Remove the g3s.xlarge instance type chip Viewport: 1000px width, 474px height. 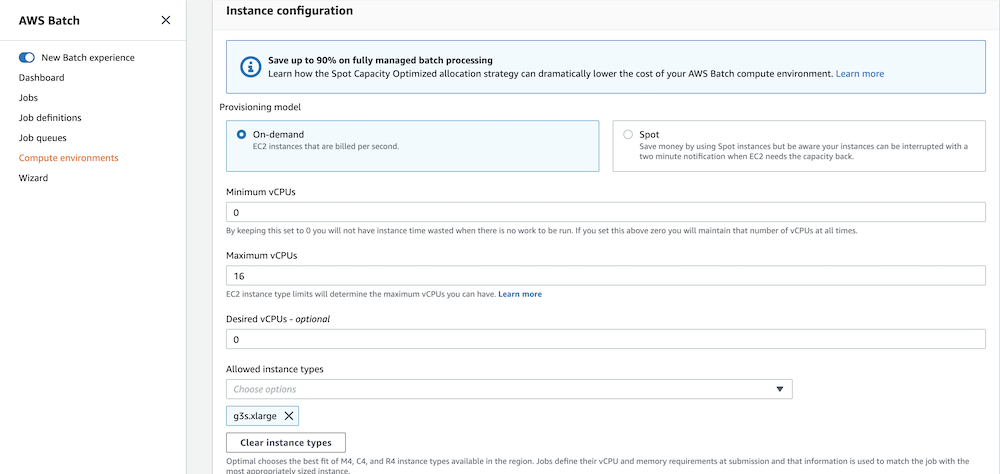[288, 416]
